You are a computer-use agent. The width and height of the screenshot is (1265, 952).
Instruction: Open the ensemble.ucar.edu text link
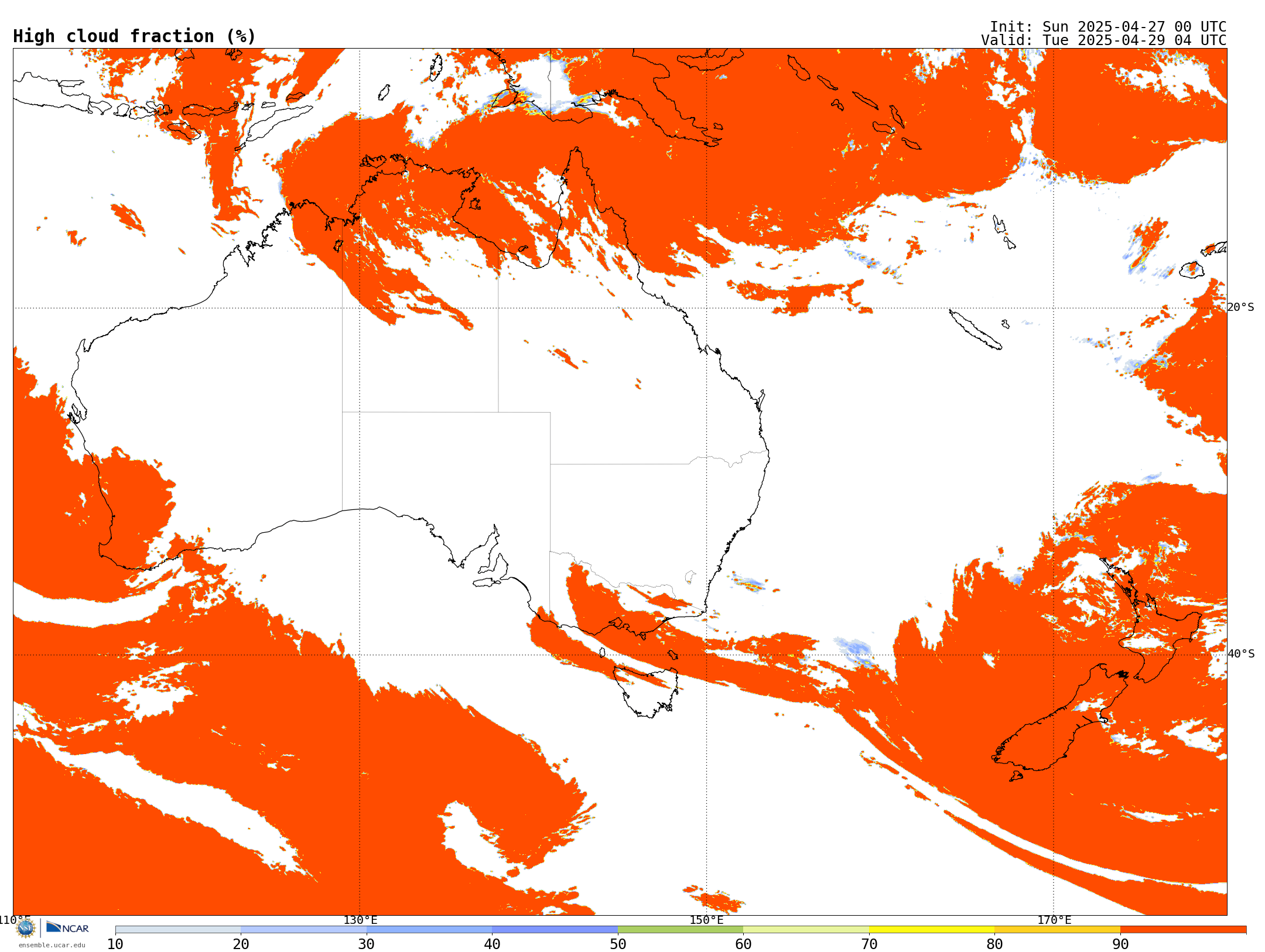coord(52,945)
